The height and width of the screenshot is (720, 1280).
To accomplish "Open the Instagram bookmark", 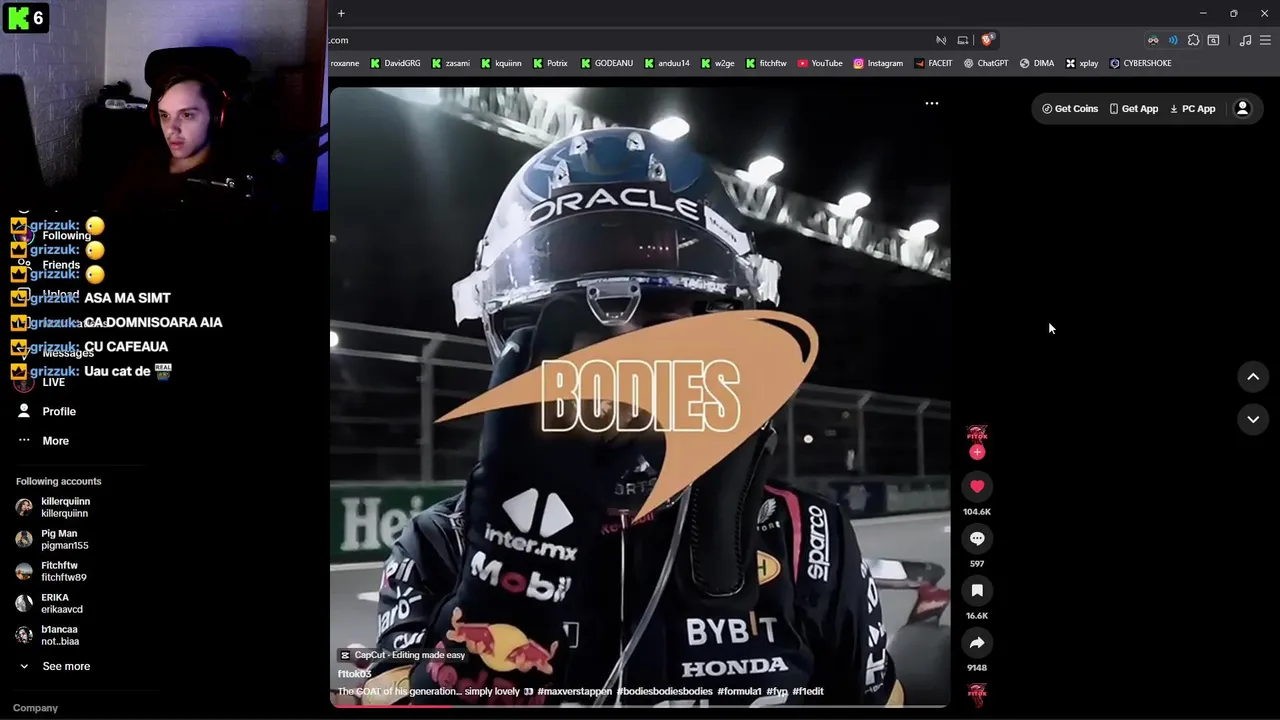I will [x=878, y=63].
